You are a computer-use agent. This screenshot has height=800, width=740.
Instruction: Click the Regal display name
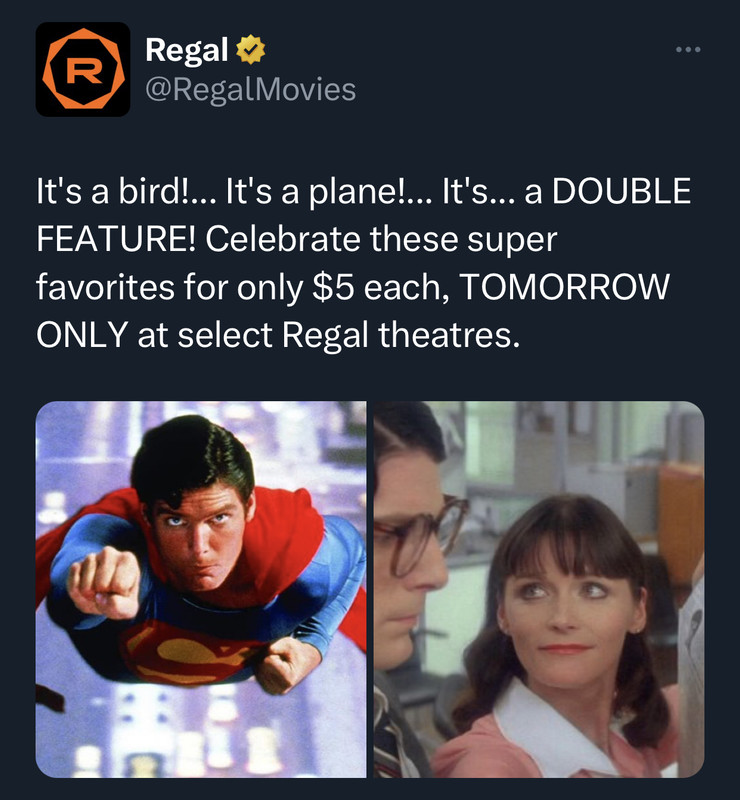coord(187,50)
